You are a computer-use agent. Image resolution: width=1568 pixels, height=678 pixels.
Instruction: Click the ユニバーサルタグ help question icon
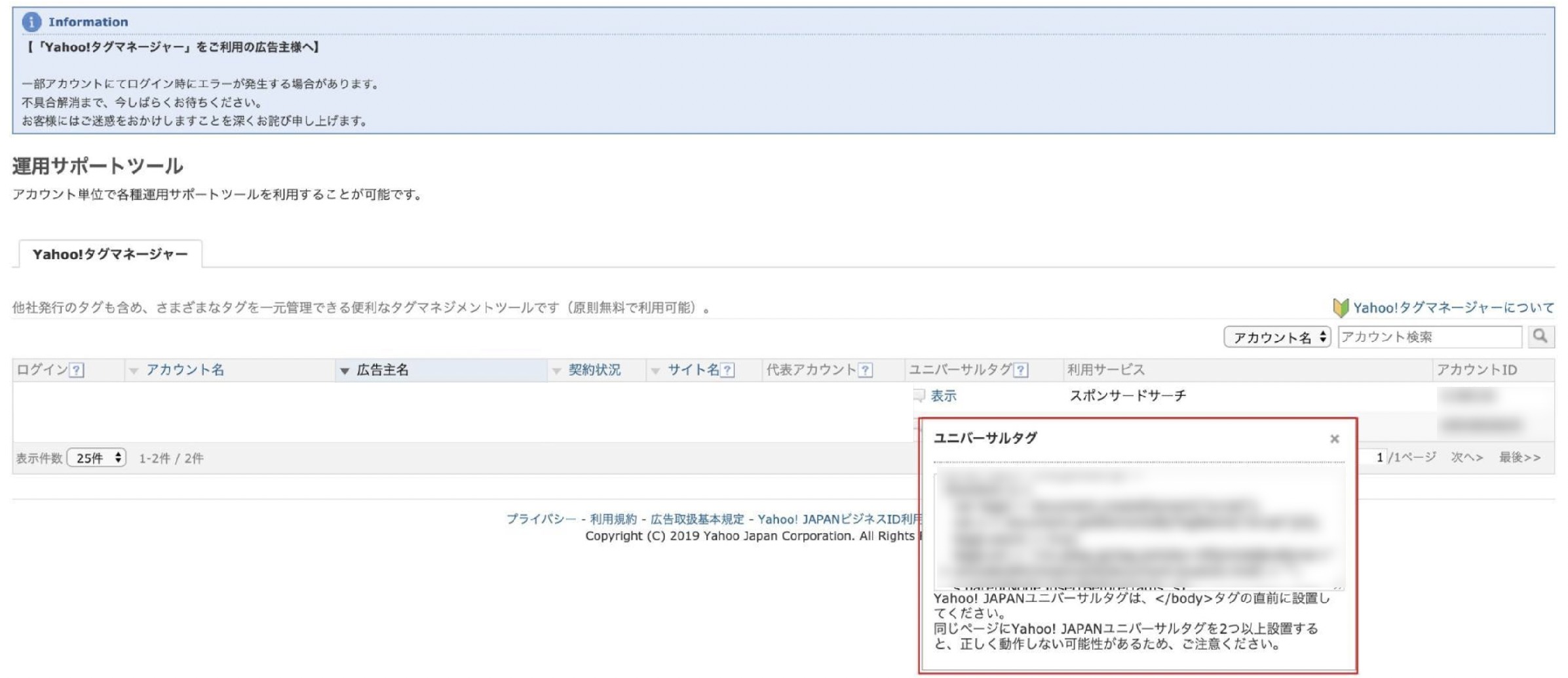[1020, 370]
